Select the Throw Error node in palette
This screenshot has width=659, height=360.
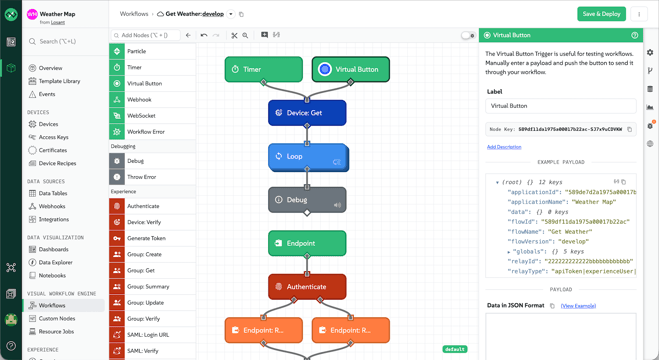[x=153, y=177]
